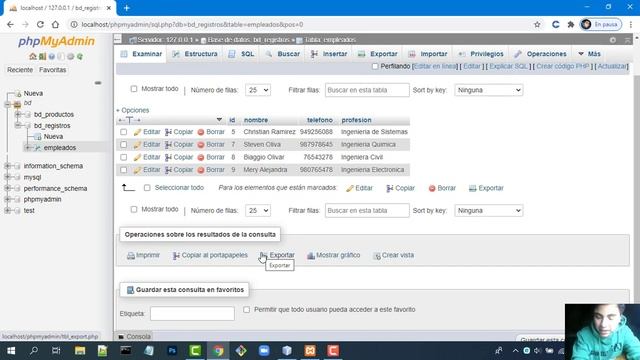
Task: Open Zoom app in taskbar
Action: (264, 351)
